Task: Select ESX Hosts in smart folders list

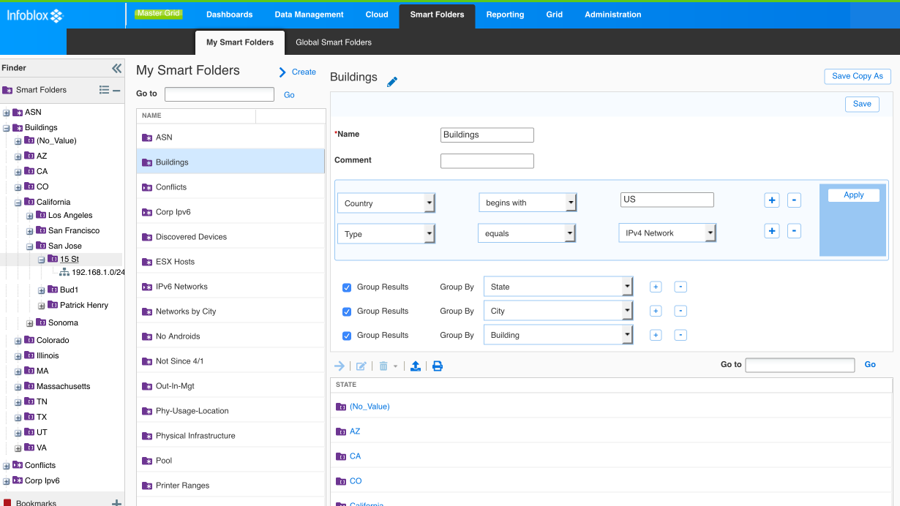Action: point(175,262)
